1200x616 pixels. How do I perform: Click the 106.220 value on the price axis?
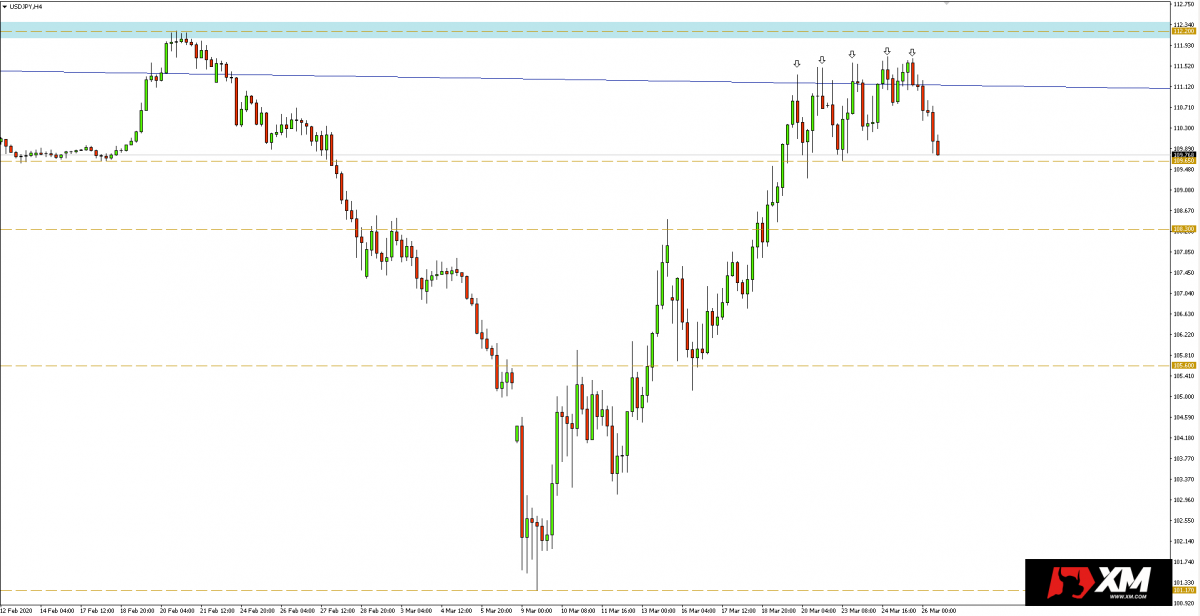pyautogui.click(x=1185, y=334)
